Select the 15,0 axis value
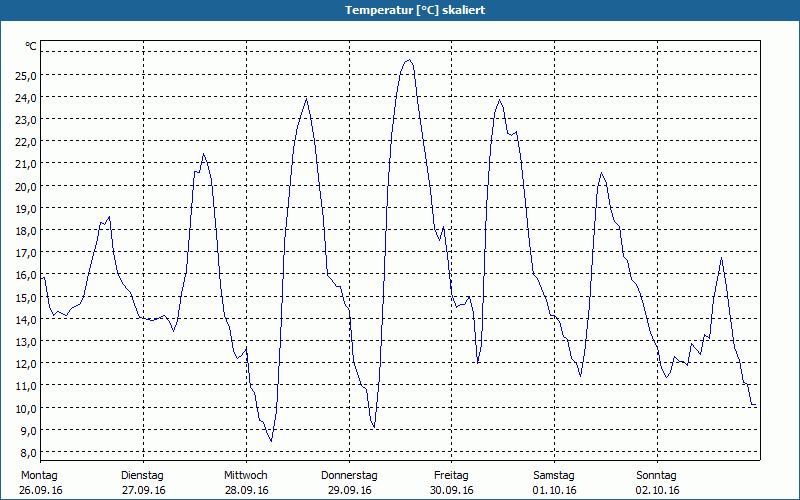This screenshot has height=500, width=800. pyautogui.click(x=26, y=297)
